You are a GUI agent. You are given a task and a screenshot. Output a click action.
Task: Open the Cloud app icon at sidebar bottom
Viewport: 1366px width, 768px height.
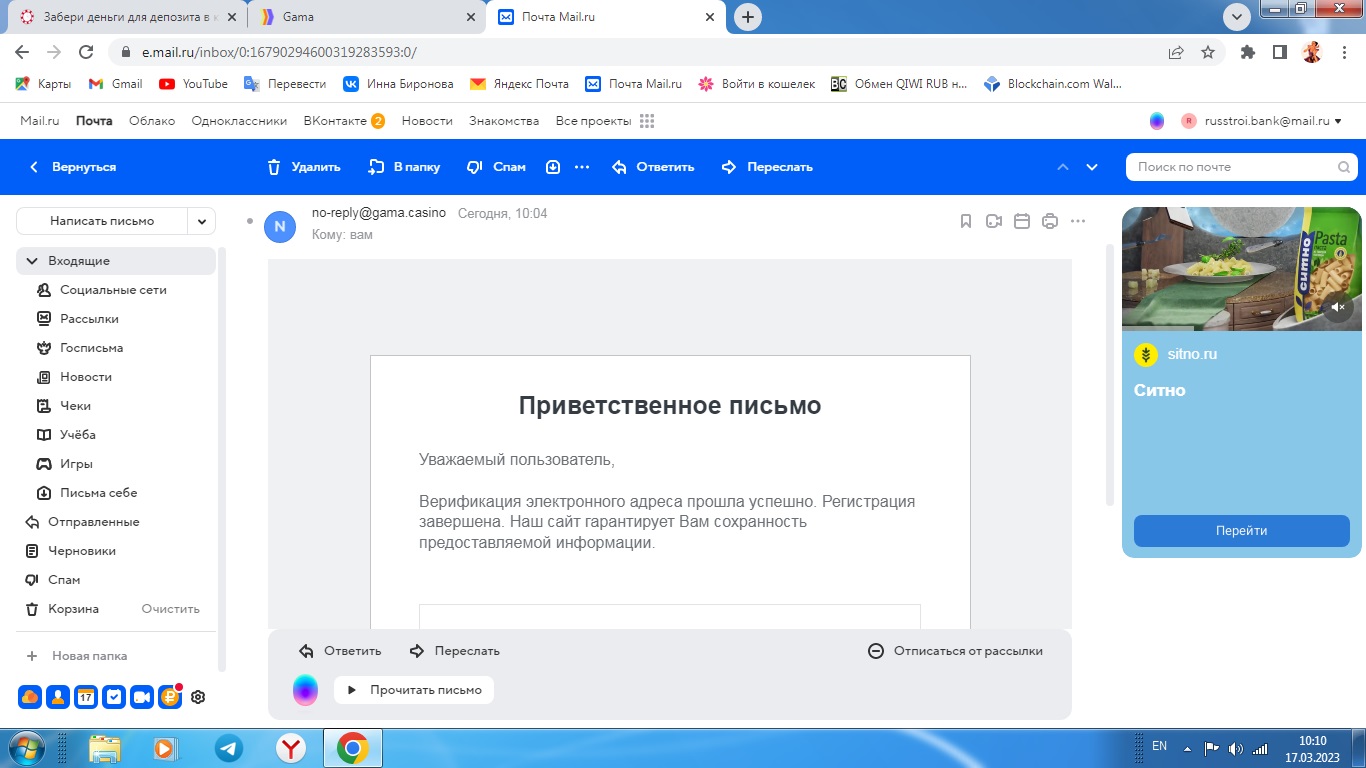(30, 697)
